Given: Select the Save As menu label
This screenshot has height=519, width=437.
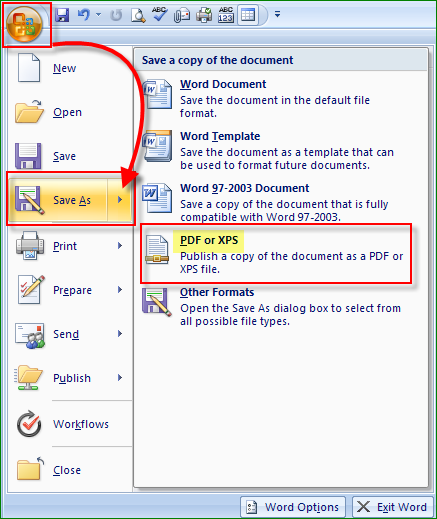Looking at the screenshot, I should [x=72, y=200].
